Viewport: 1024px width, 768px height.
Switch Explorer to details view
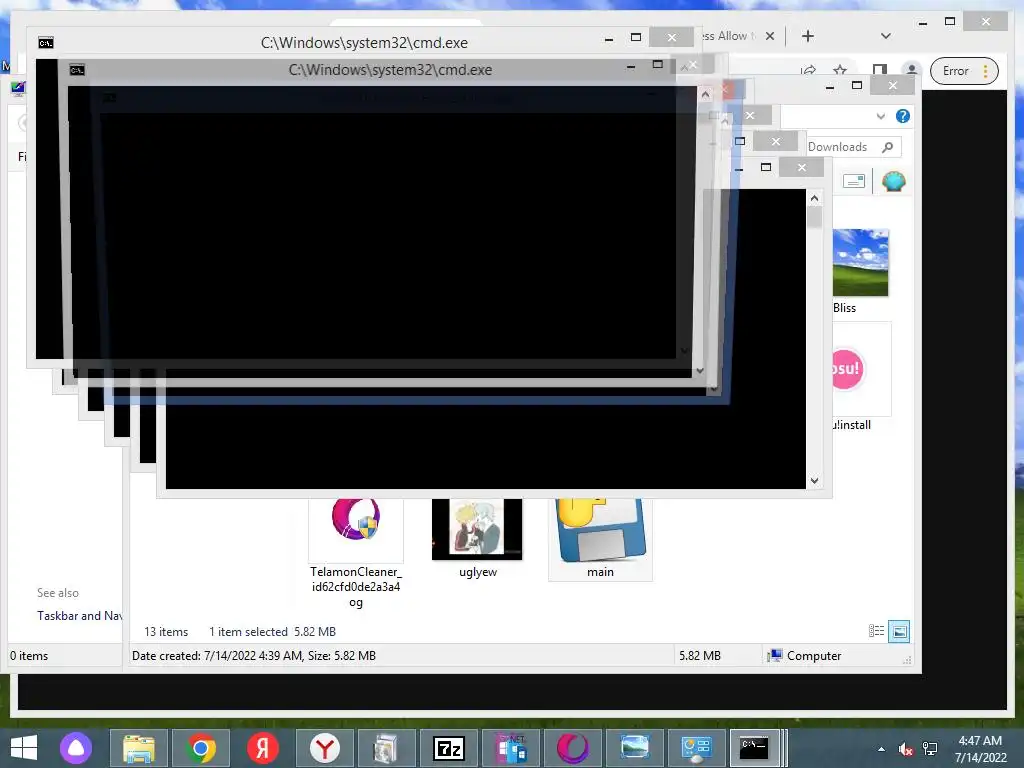pyautogui.click(x=876, y=631)
